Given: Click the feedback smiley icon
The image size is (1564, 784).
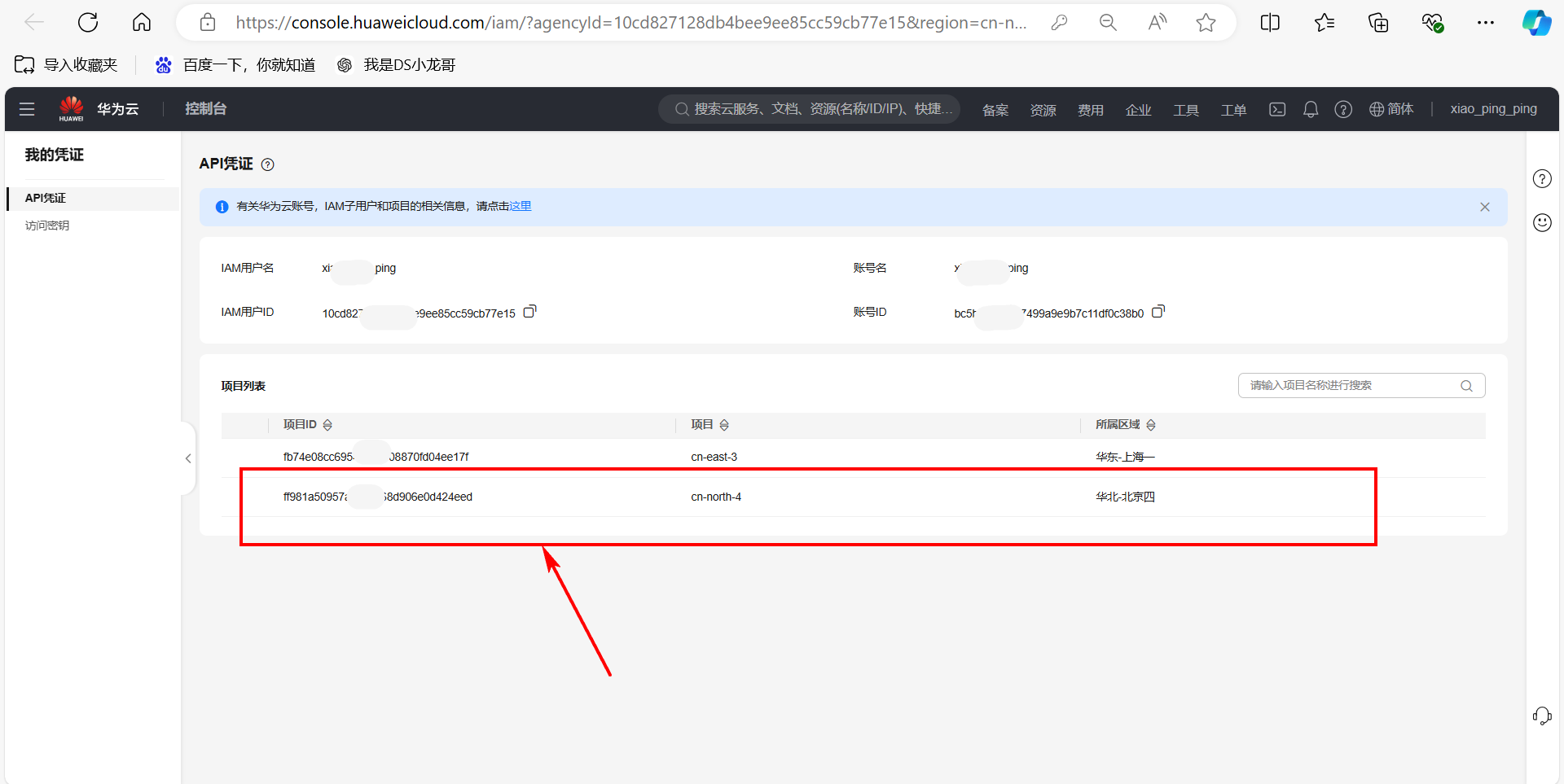Looking at the screenshot, I should pyautogui.click(x=1542, y=222).
